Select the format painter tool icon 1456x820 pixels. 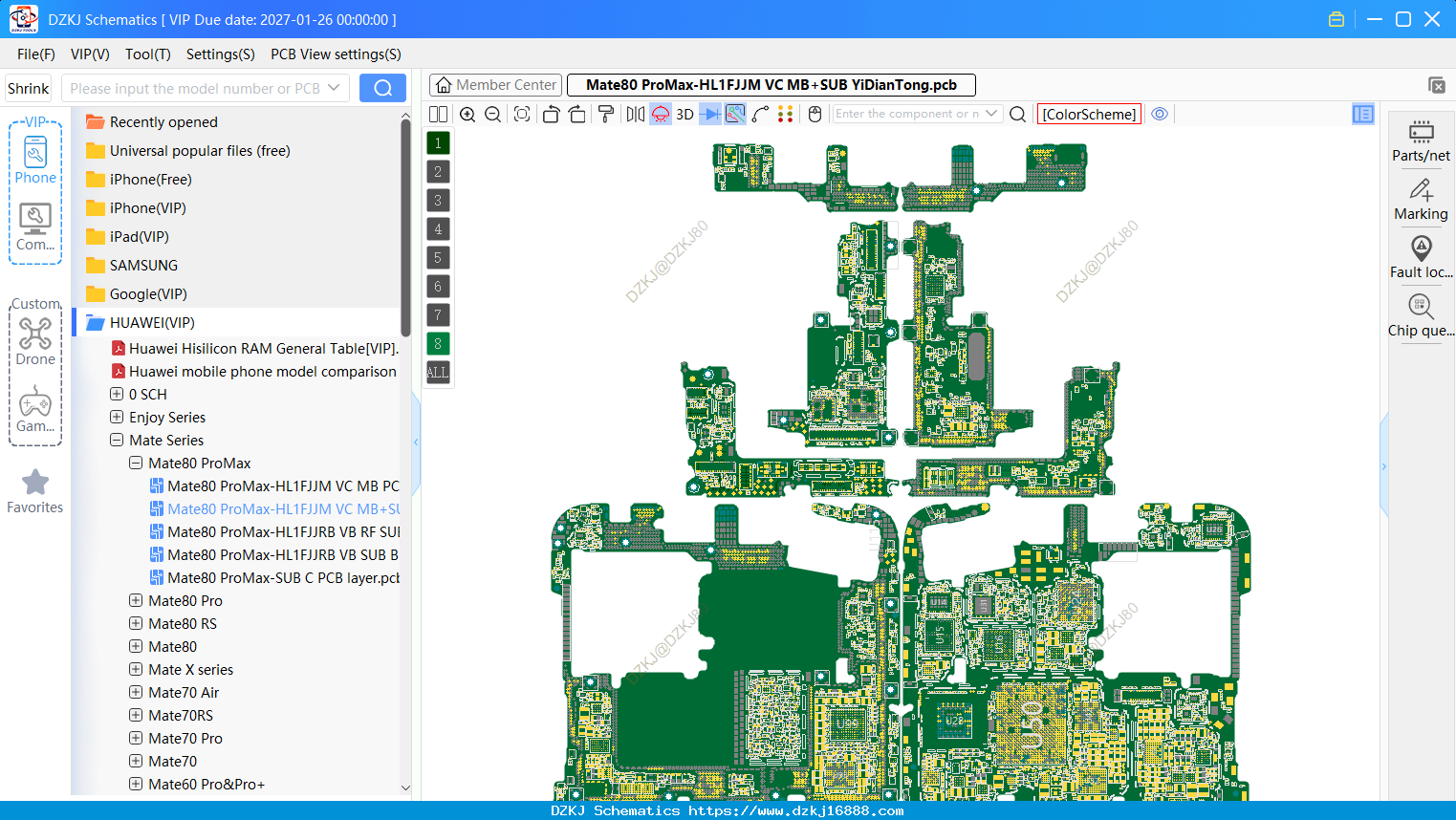pos(606,114)
